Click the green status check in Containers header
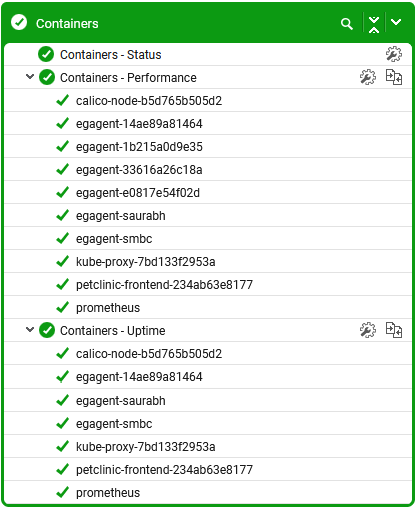This screenshot has height=508, width=418. point(19,23)
